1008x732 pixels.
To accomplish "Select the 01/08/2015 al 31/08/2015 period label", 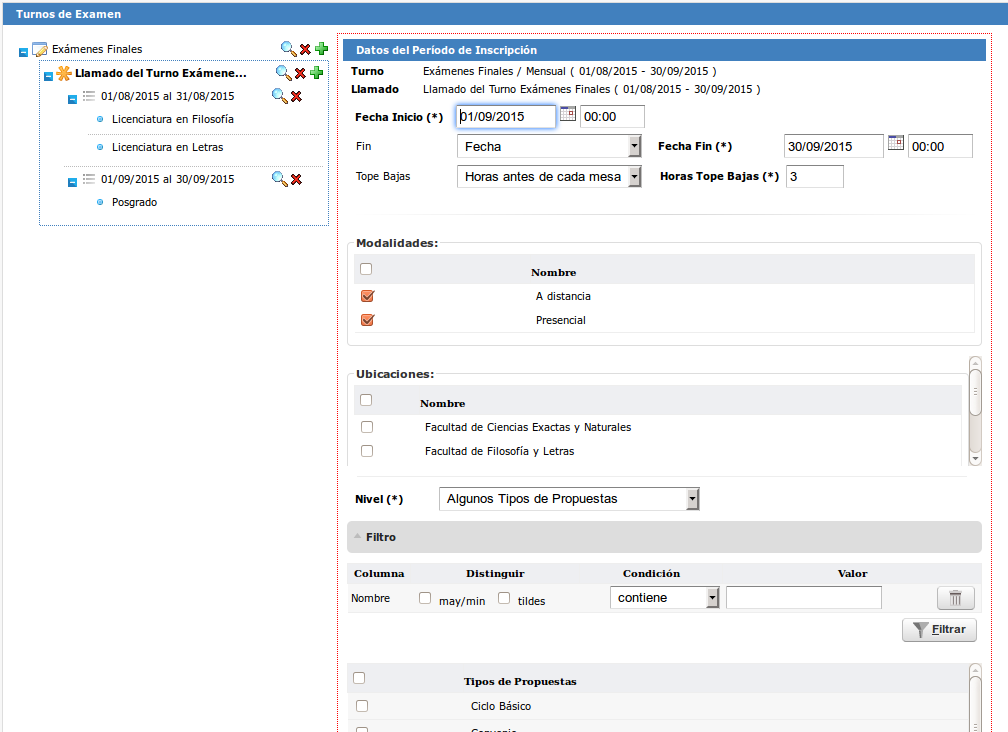I will 168,96.
